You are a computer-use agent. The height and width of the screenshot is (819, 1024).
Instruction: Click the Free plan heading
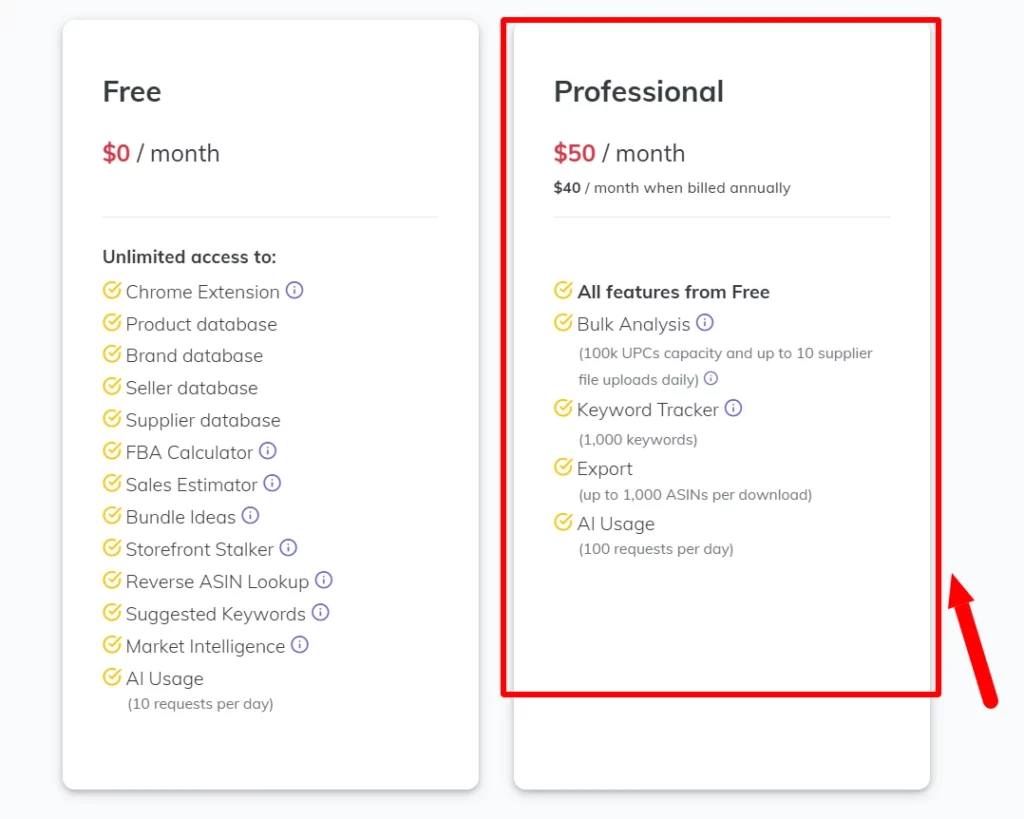[131, 91]
